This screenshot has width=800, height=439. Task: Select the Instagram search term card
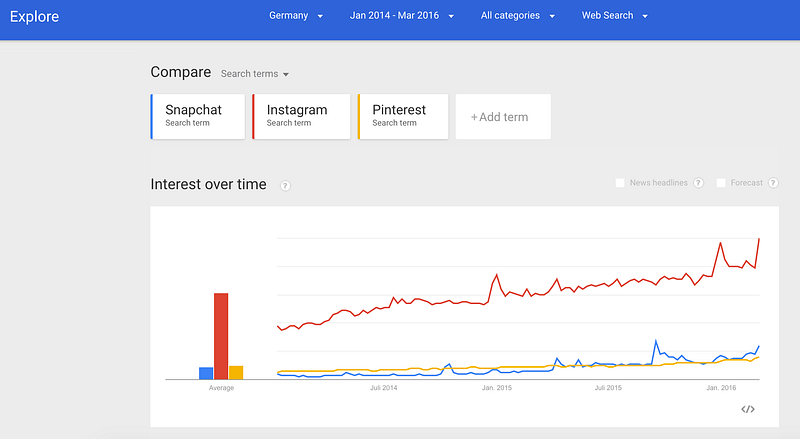coord(301,116)
